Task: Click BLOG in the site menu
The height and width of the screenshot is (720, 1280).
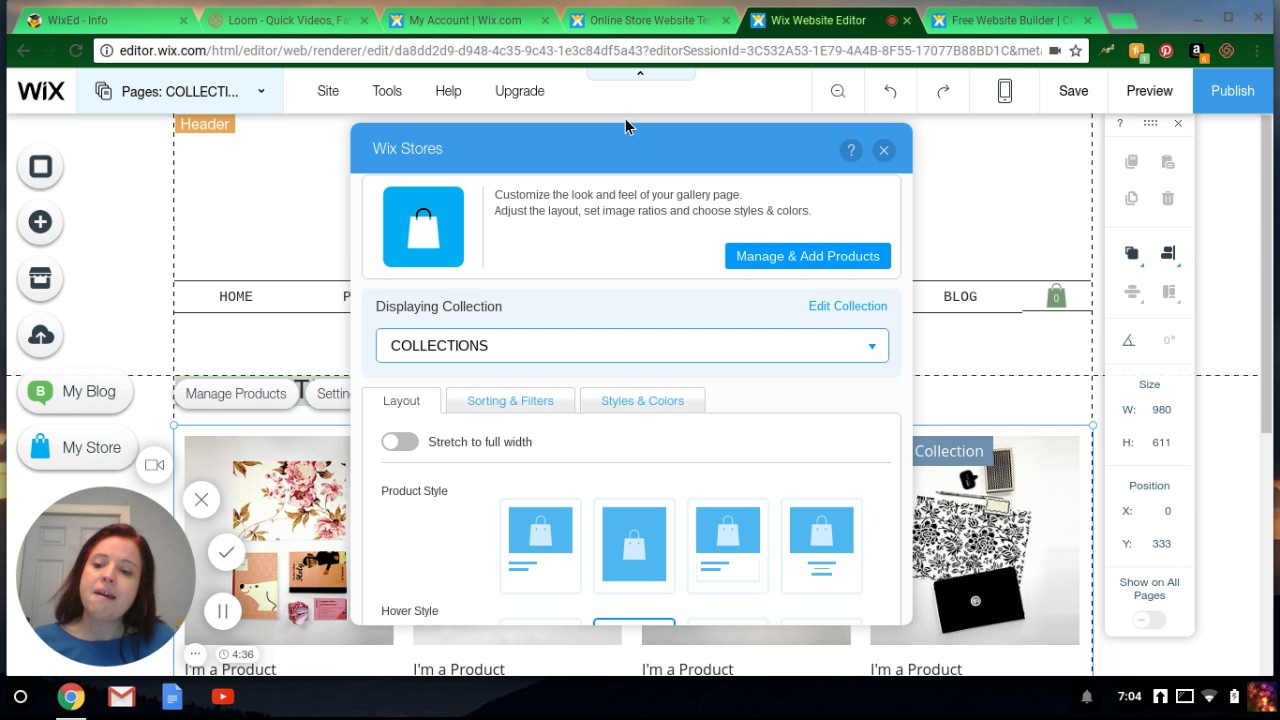Action: [960, 296]
